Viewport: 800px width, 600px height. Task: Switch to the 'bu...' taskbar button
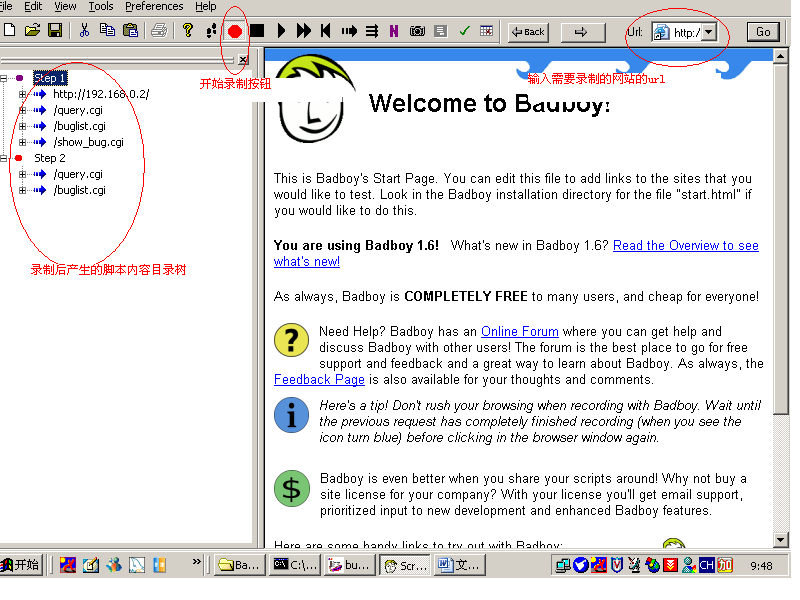[350, 565]
